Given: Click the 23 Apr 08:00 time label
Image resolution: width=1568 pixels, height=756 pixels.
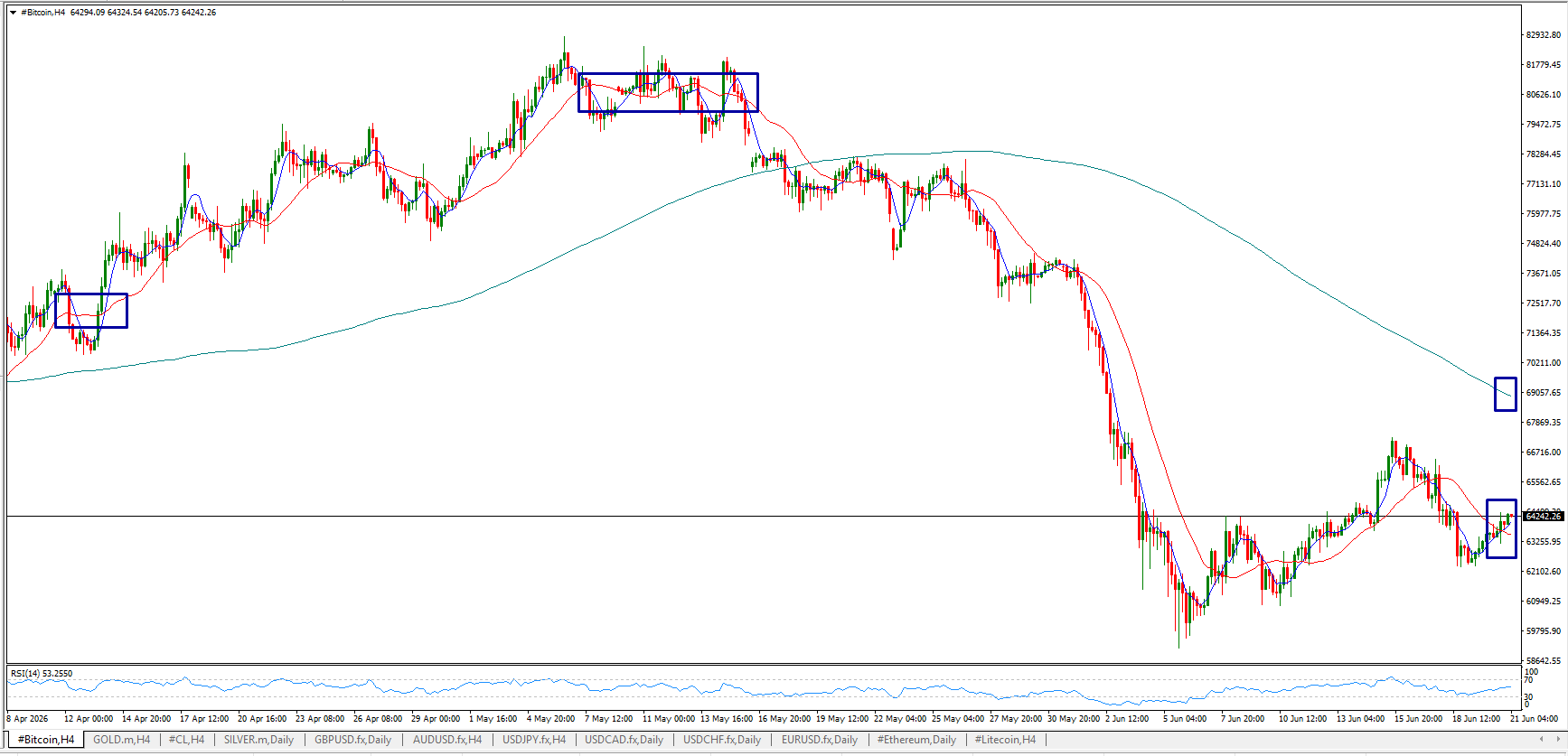Looking at the screenshot, I should pyautogui.click(x=320, y=719).
